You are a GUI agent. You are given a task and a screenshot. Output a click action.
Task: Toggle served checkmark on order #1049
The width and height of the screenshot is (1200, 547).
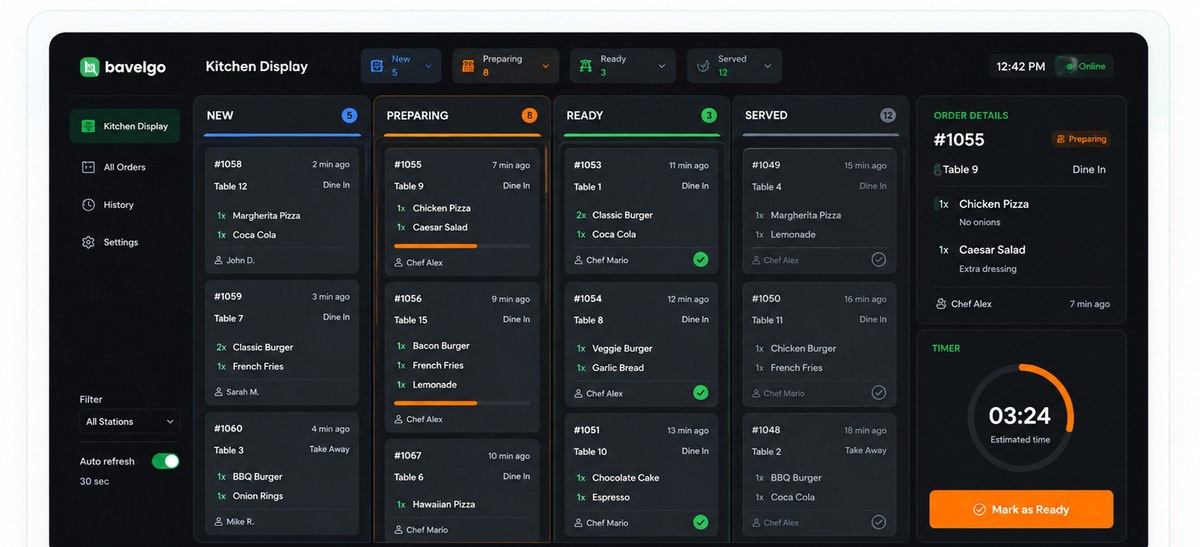coord(878,259)
